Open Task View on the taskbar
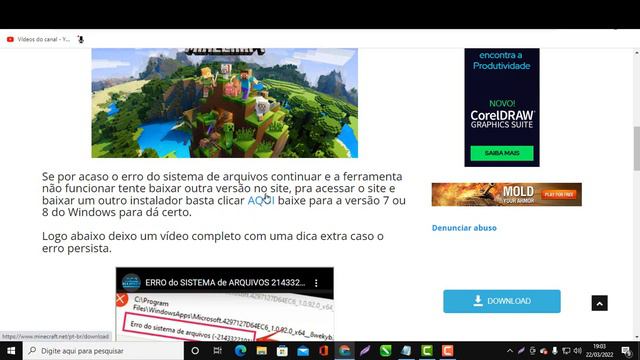 218,351
